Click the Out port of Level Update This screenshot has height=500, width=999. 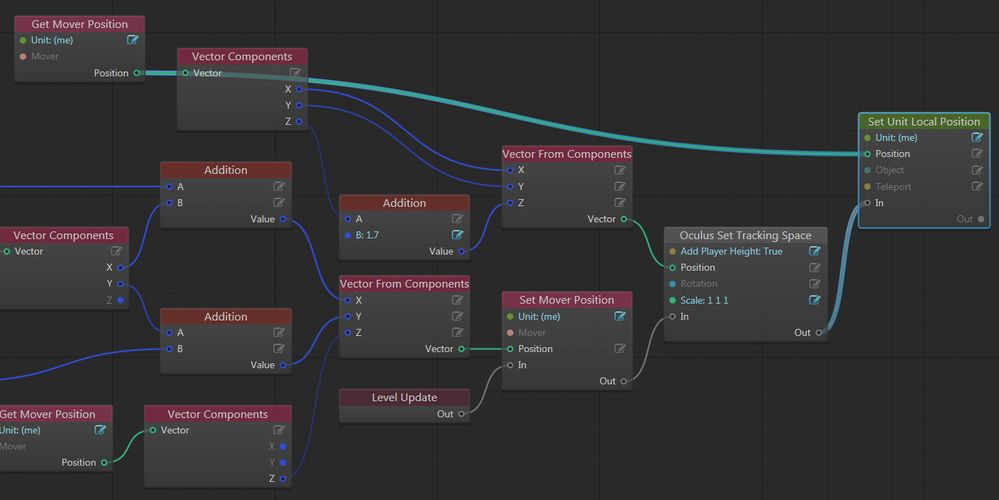pos(462,414)
